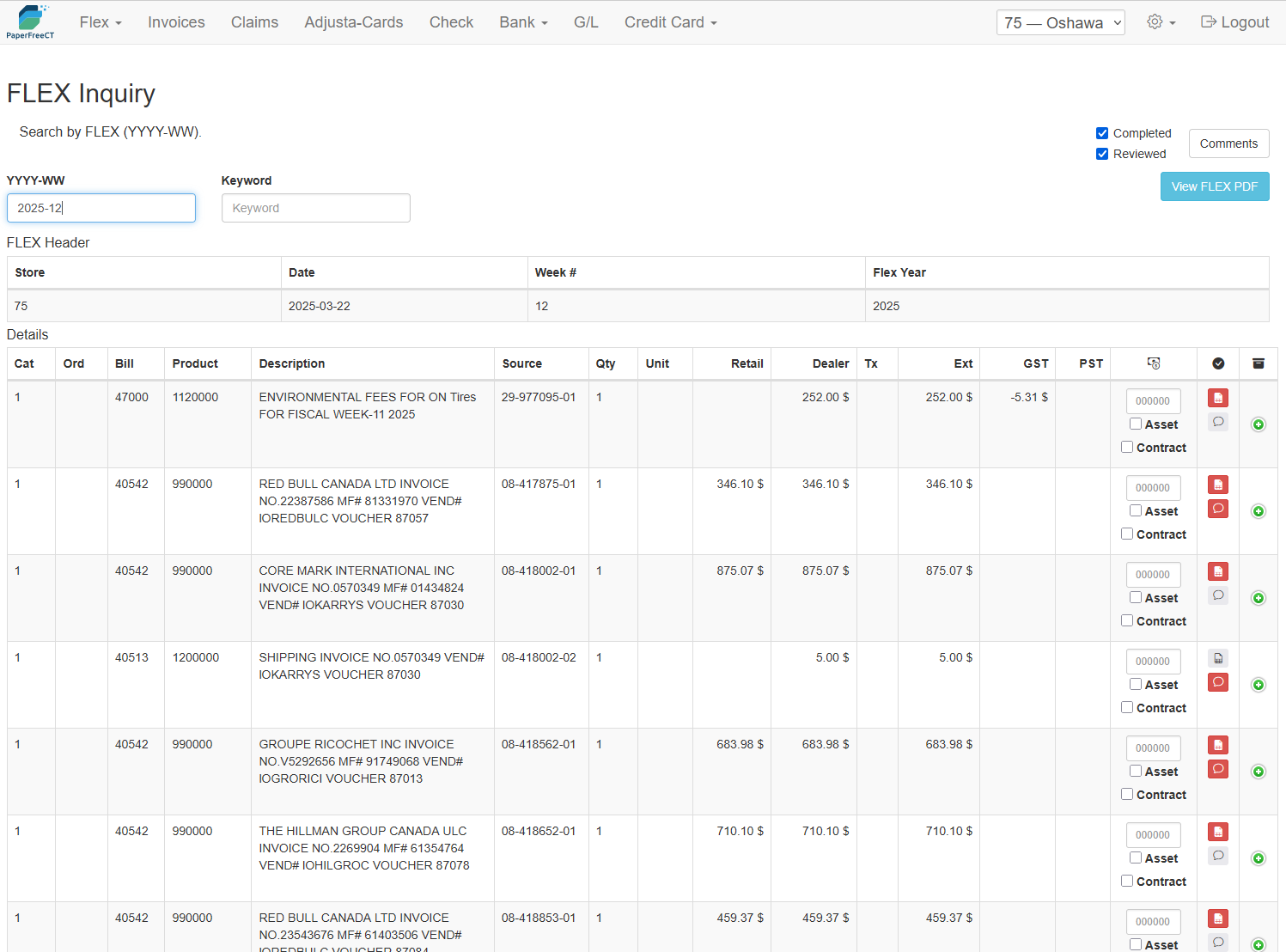Uncheck the Completed checkbox
Viewport: 1286px width, 952px height.
[x=1102, y=133]
